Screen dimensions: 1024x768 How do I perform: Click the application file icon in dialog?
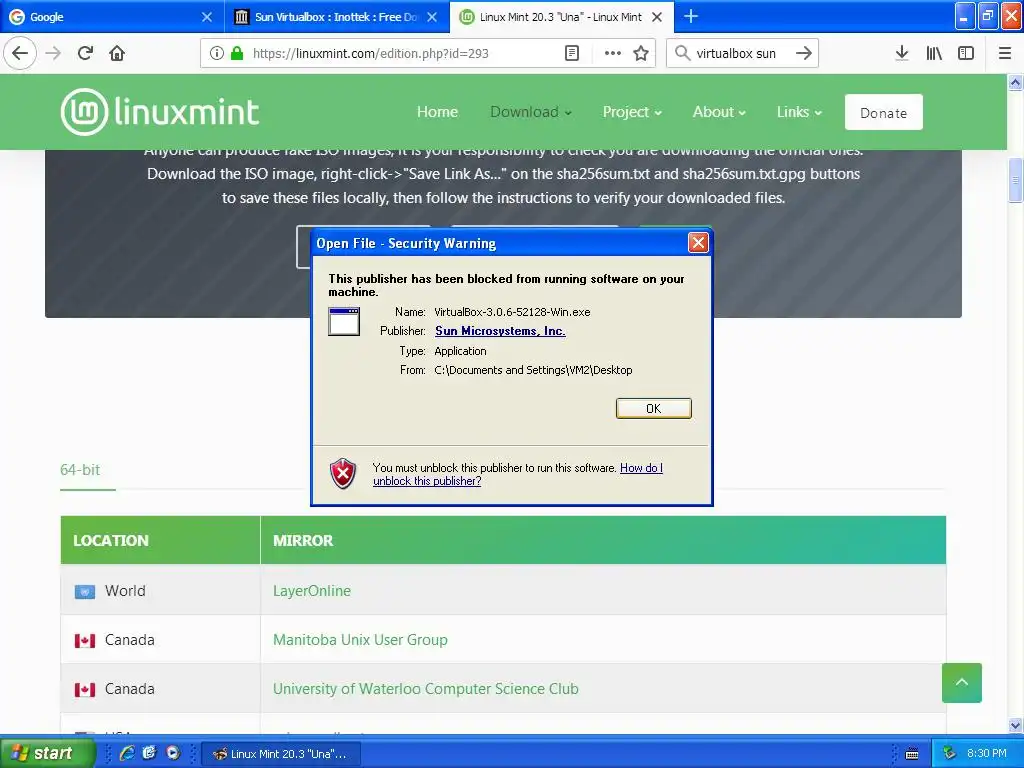[x=344, y=321]
